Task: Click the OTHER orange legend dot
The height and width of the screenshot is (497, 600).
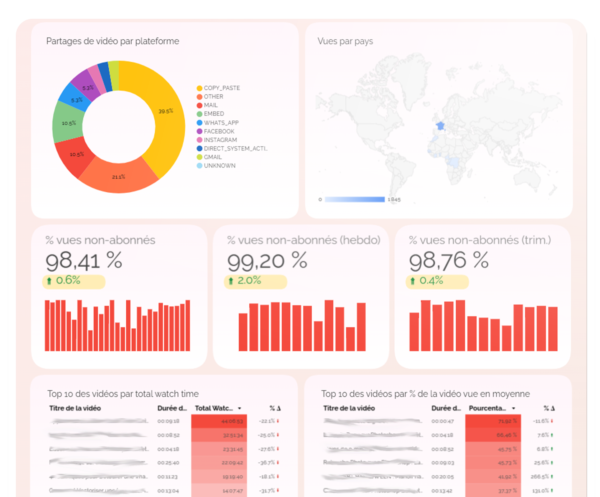Action: 199,97
